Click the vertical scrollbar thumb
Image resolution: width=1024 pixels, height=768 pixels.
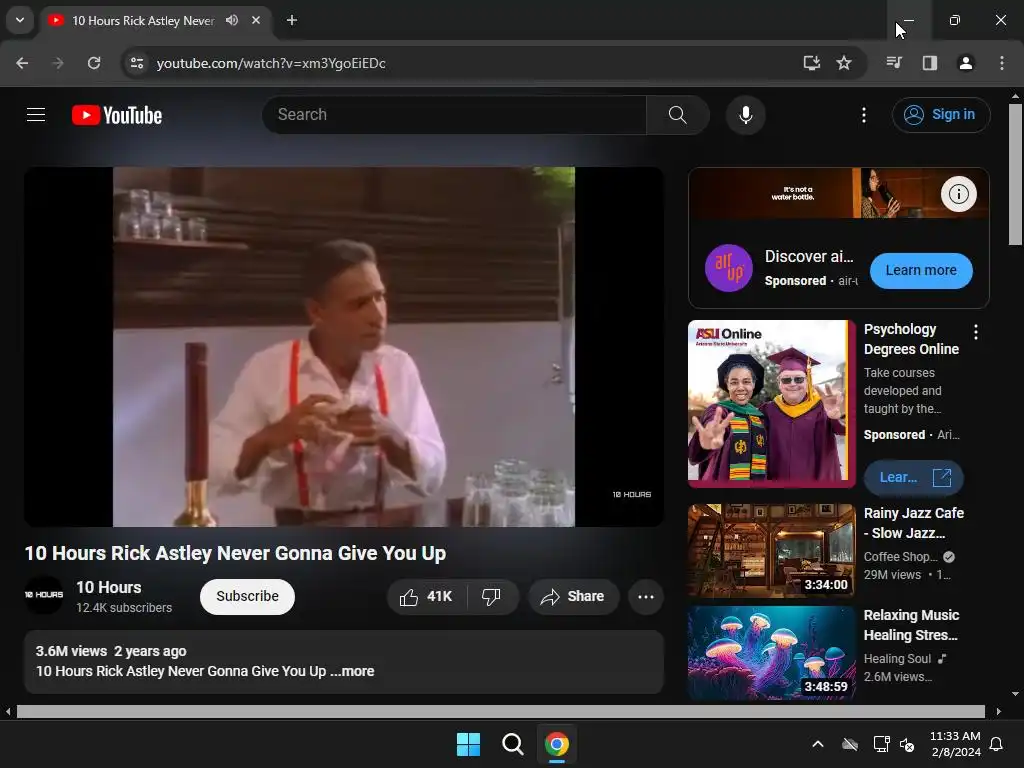[x=1015, y=174]
